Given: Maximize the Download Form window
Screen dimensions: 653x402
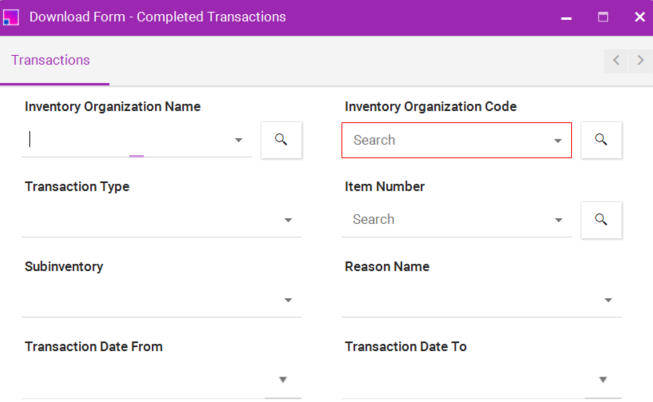Looking at the screenshot, I should click(x=603, y=17).
